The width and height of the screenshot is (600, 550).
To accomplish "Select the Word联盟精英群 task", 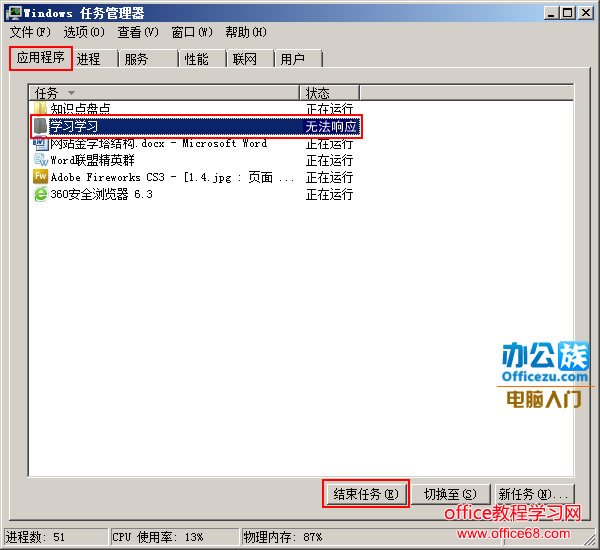I will coord(92,160).
